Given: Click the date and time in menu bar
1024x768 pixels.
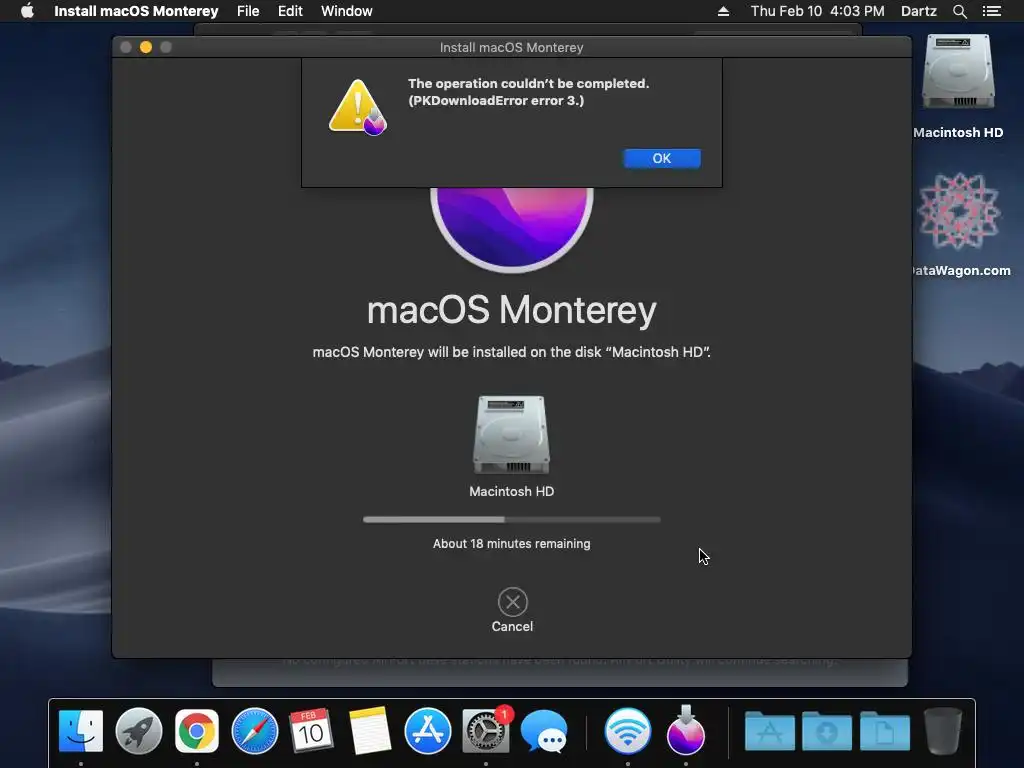Looking at the screenshot, I should 818,11.
